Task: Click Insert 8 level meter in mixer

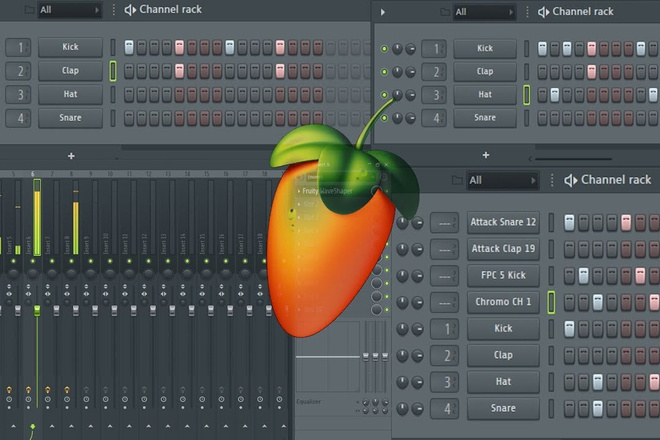Action: (x=76, y=218)
